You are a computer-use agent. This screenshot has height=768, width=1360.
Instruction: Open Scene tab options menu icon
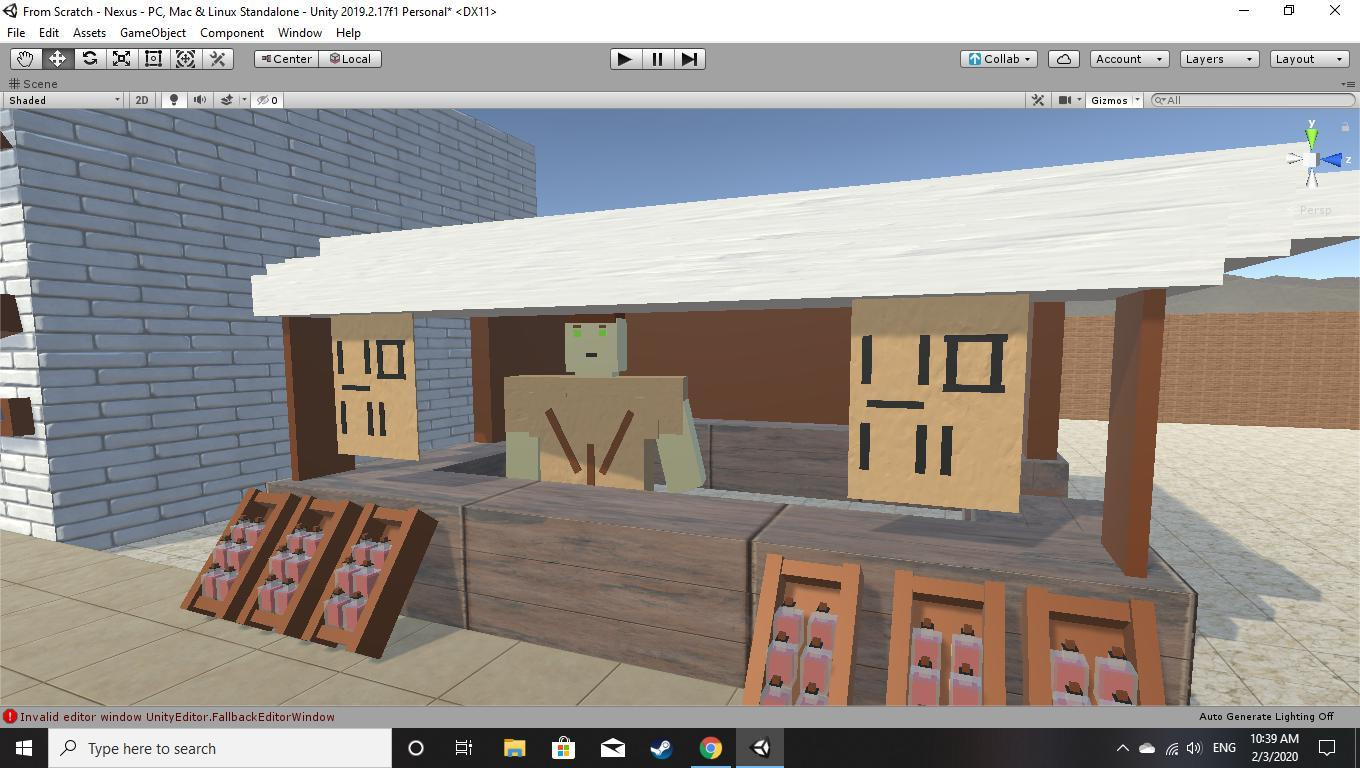click(1346, 84)
